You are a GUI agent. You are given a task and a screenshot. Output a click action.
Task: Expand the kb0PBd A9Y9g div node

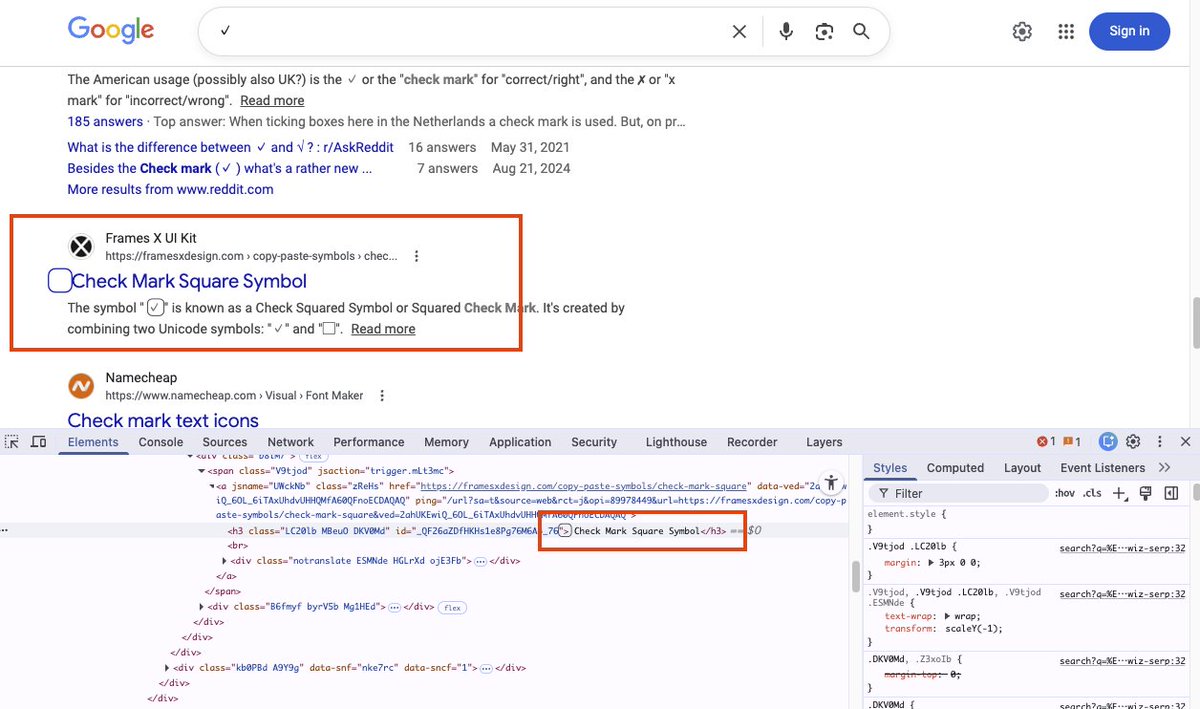(x=167, y=667)
